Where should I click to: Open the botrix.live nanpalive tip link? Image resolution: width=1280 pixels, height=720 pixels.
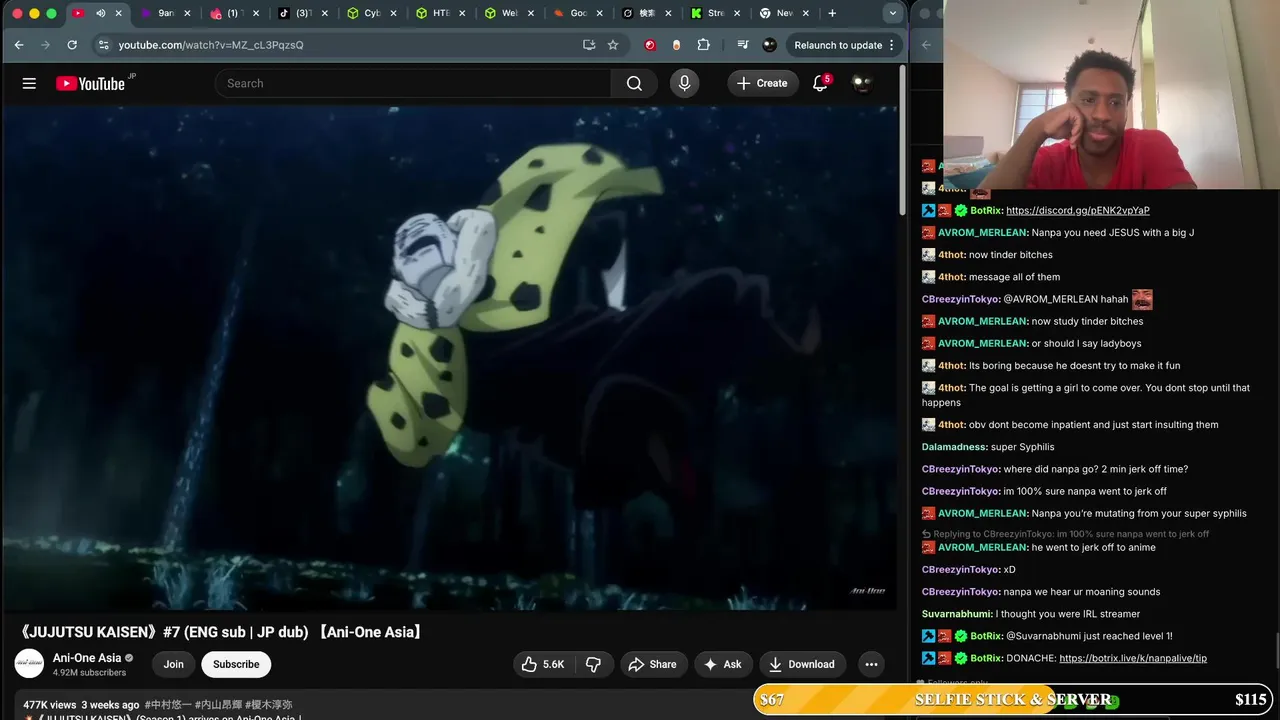pos(1133,659)
